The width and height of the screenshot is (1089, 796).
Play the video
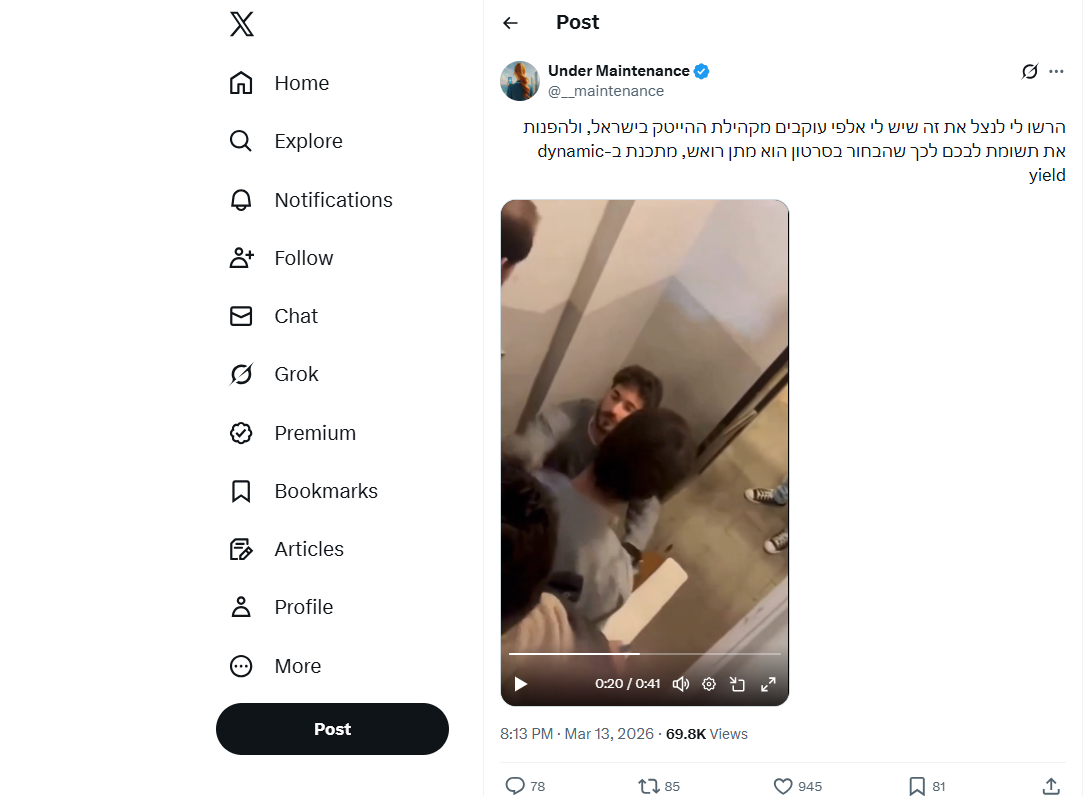[x=521, y=684]
